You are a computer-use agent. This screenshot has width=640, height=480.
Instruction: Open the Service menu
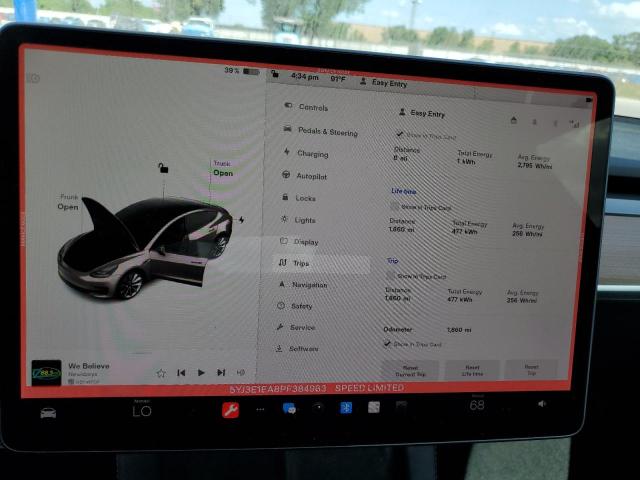coord(296,327)
